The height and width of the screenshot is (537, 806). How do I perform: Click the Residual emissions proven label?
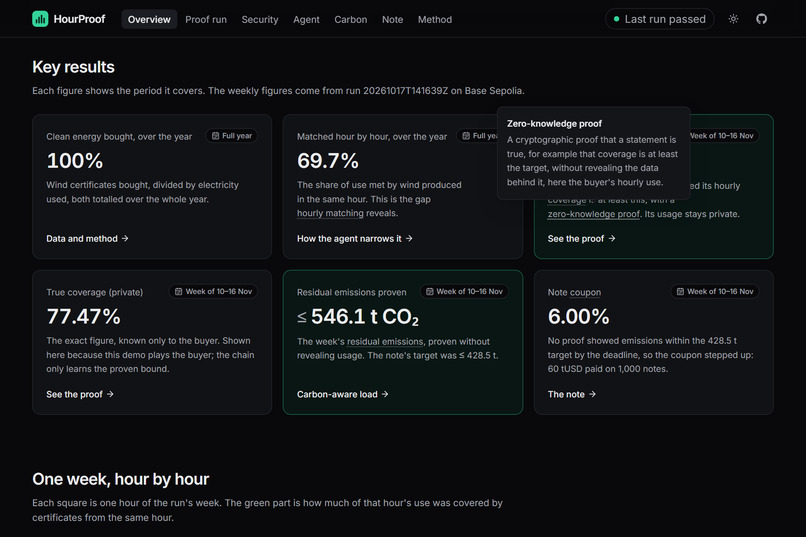(x=352, y=292)
